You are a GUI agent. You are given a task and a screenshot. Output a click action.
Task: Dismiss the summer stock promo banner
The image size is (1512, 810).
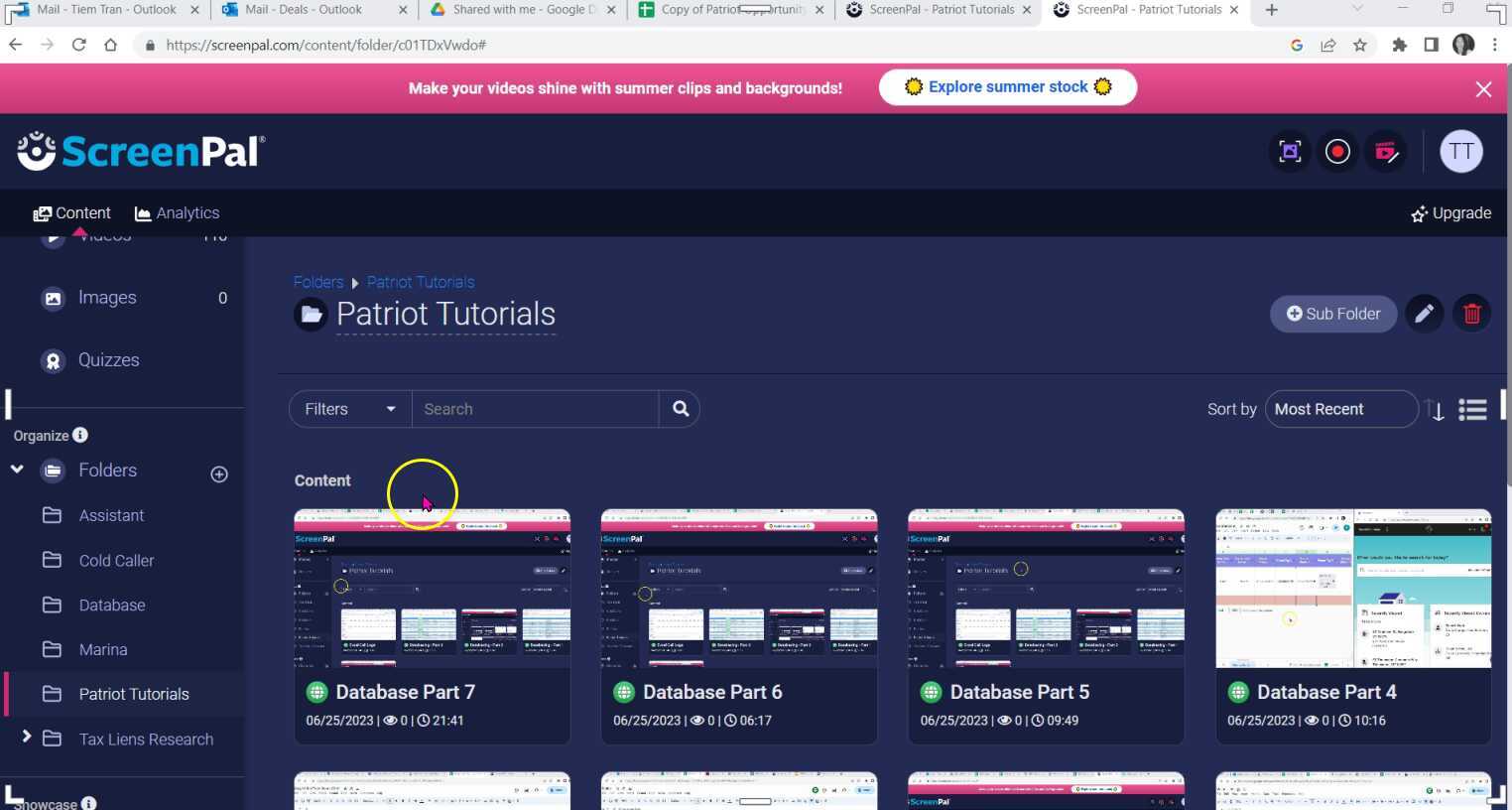coord(1483,89)
